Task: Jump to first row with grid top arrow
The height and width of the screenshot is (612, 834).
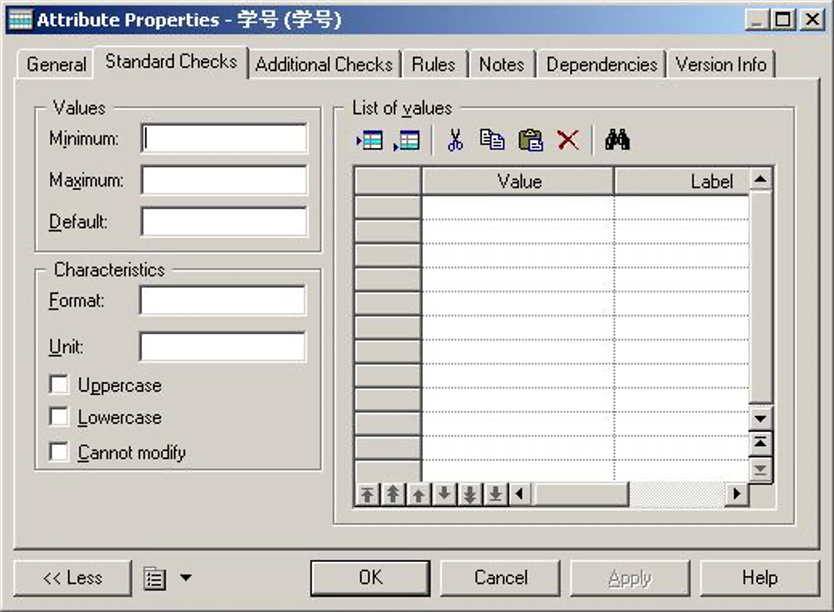Action: click(761, 442)
